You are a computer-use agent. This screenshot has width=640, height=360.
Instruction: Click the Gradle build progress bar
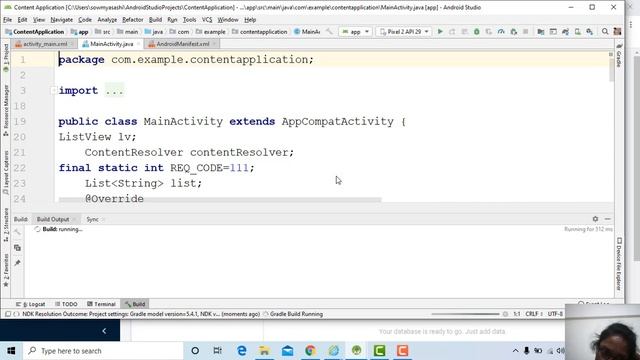click(465, 314)
